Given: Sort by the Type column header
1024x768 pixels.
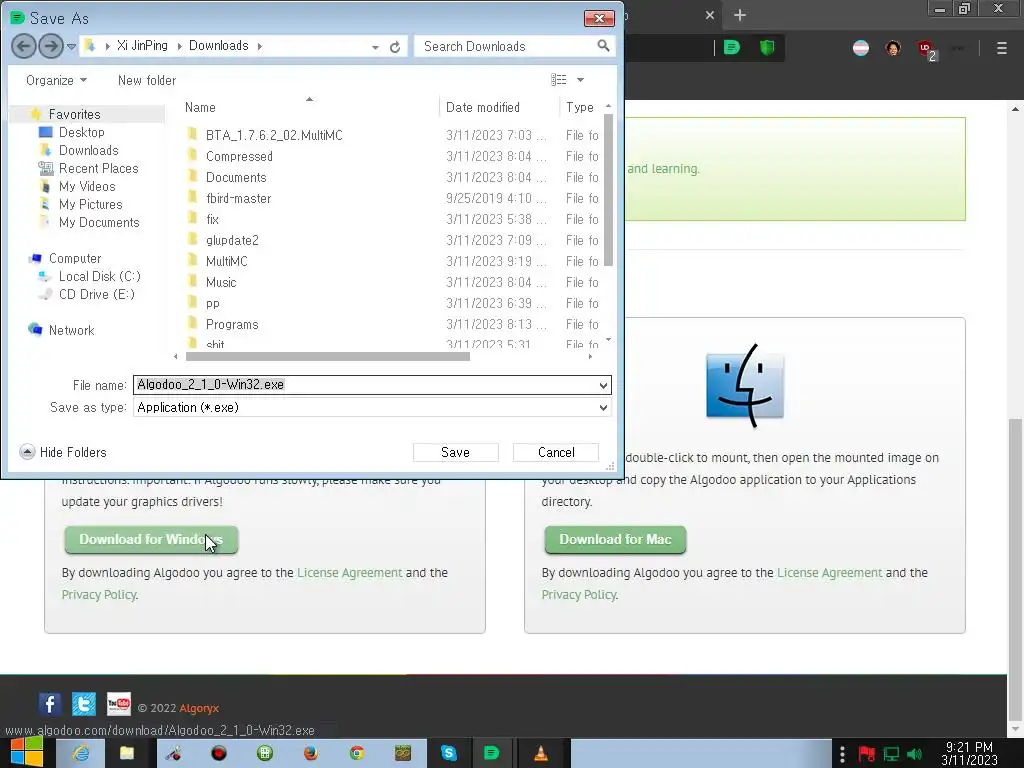Looking at the screenshot, I should pyautogui.click(x=580, y=107).
